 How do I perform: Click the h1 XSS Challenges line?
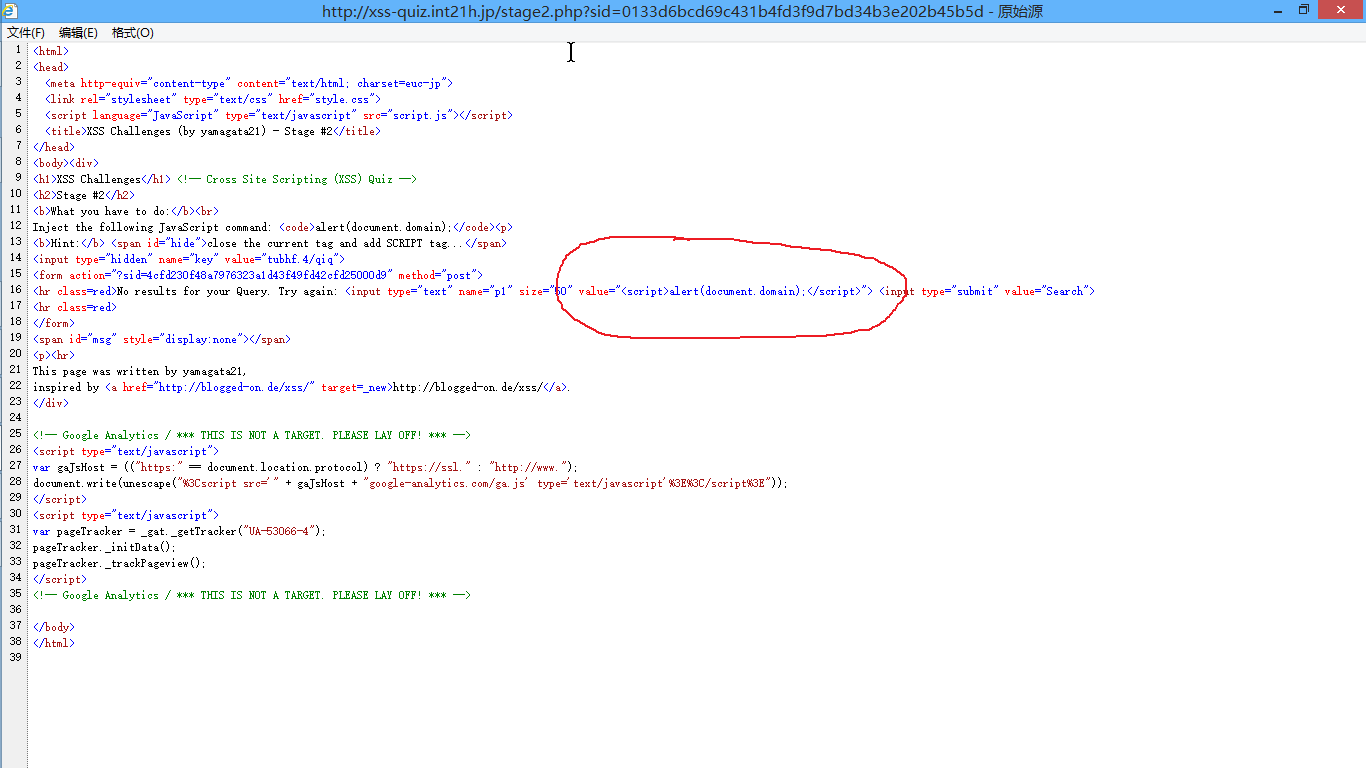click(x=225, y=179)
